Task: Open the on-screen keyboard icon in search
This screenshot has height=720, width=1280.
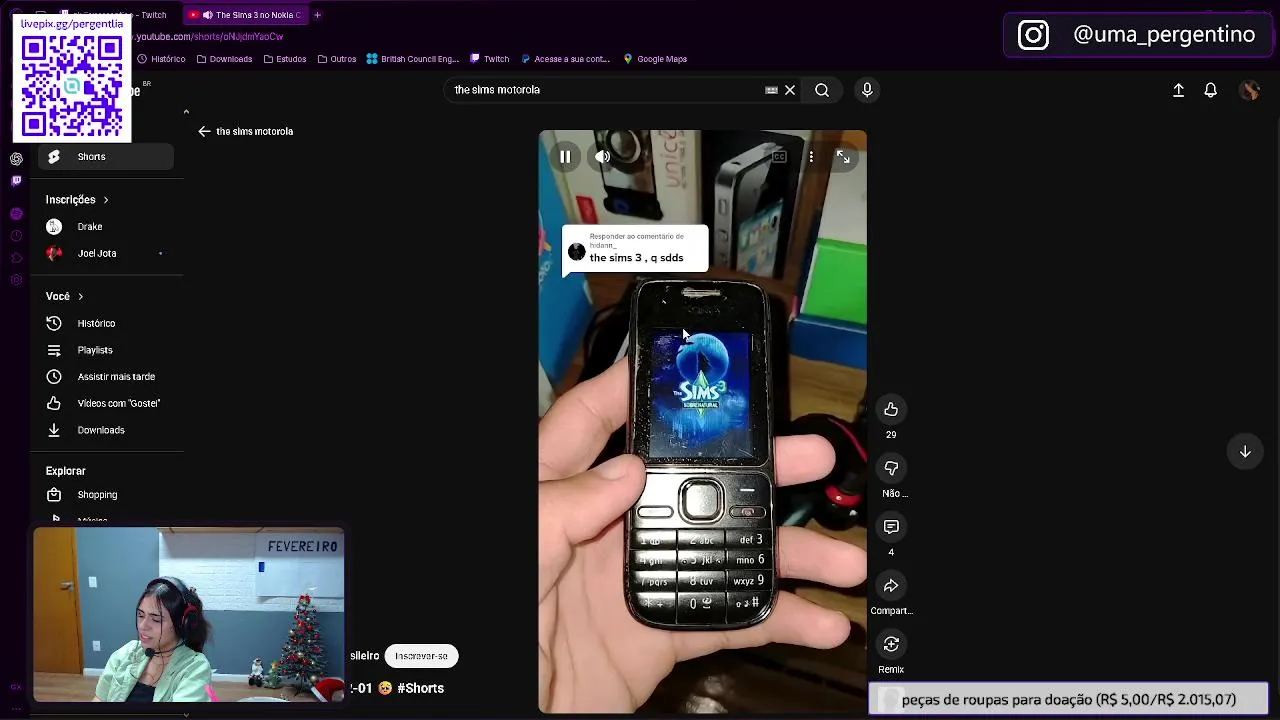Action: click(x=771, y=90)
